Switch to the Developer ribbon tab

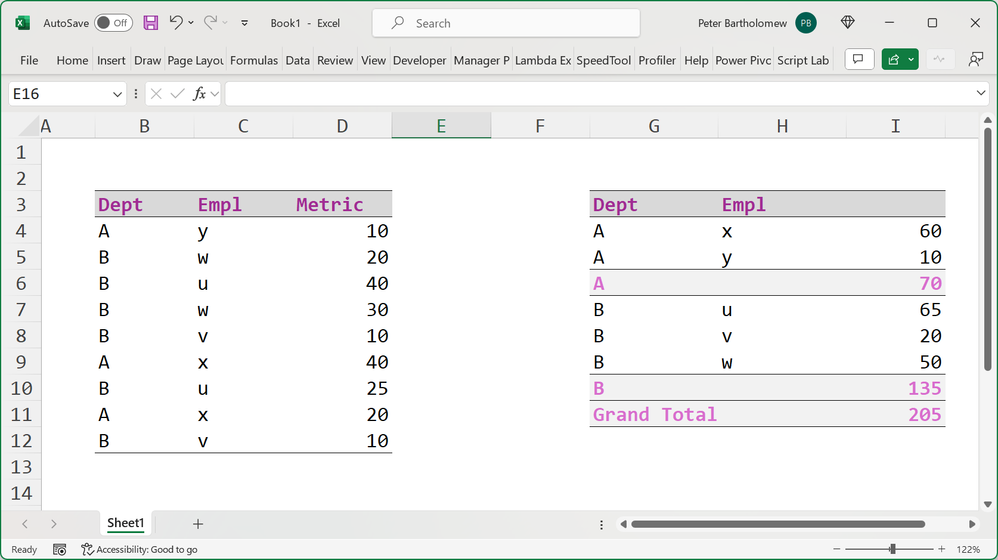(419, 60)
